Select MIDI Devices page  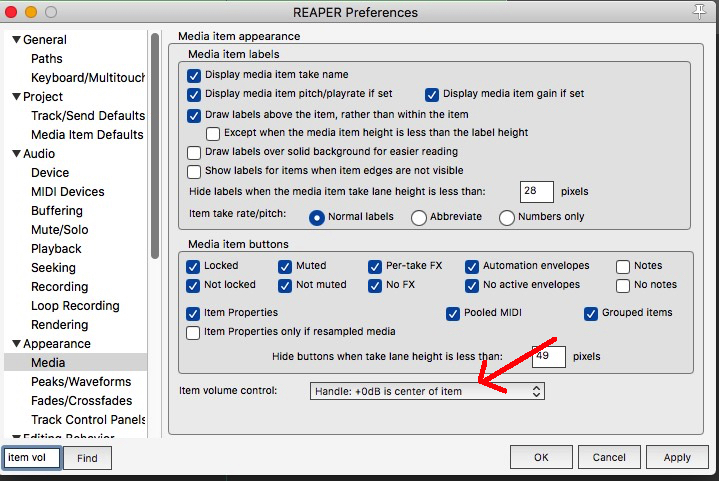67,192
